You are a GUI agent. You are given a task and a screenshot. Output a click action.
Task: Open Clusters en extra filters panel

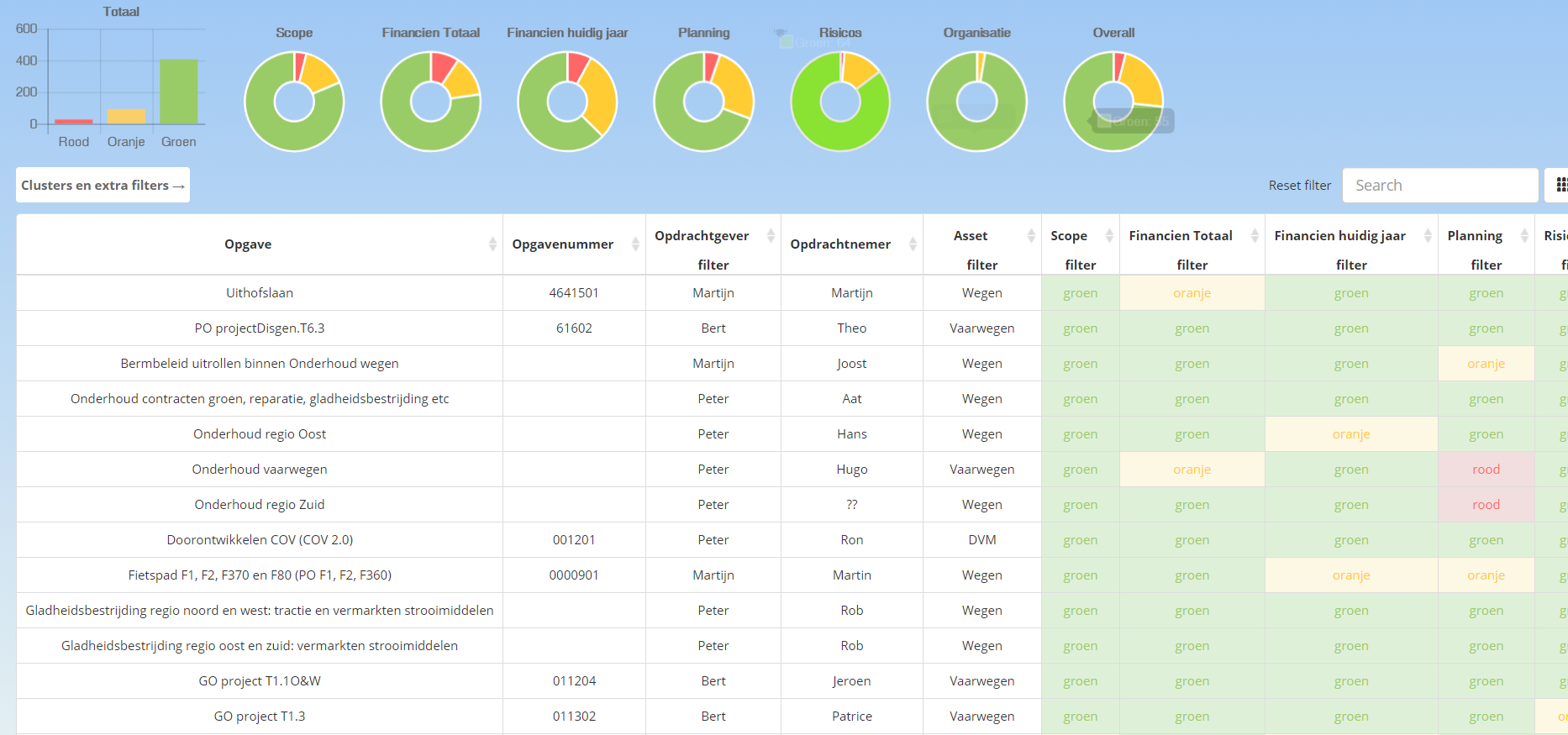103,185
